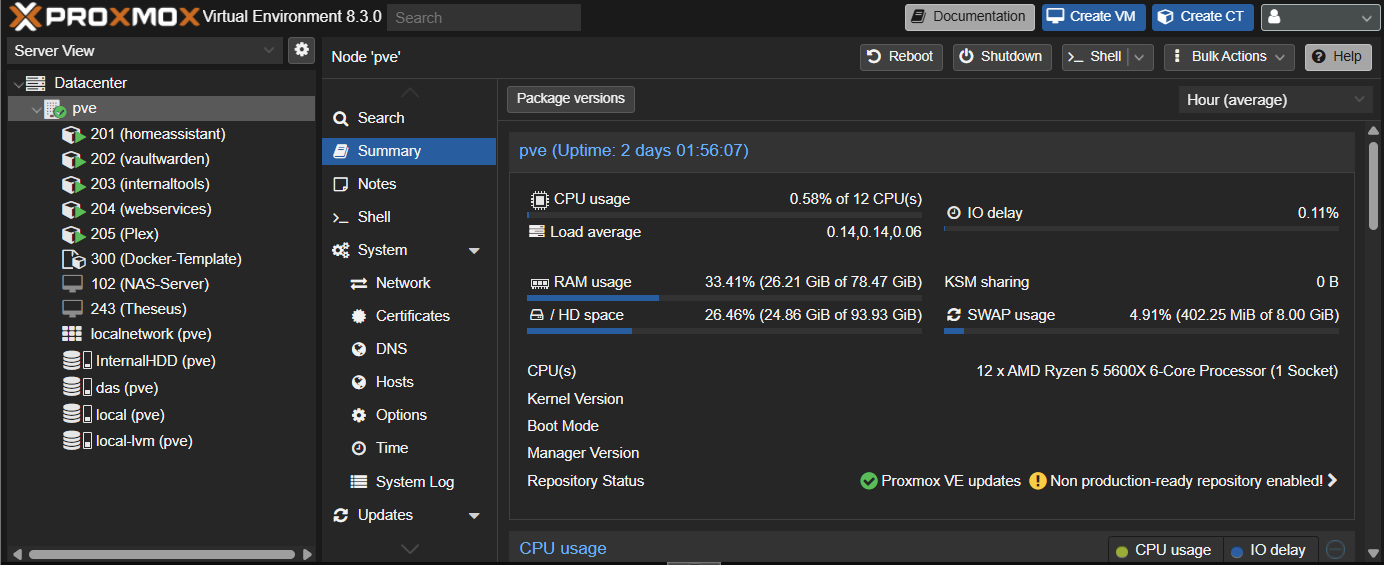Click the RAM icon next to RAM usage

(x=538, y=283)
